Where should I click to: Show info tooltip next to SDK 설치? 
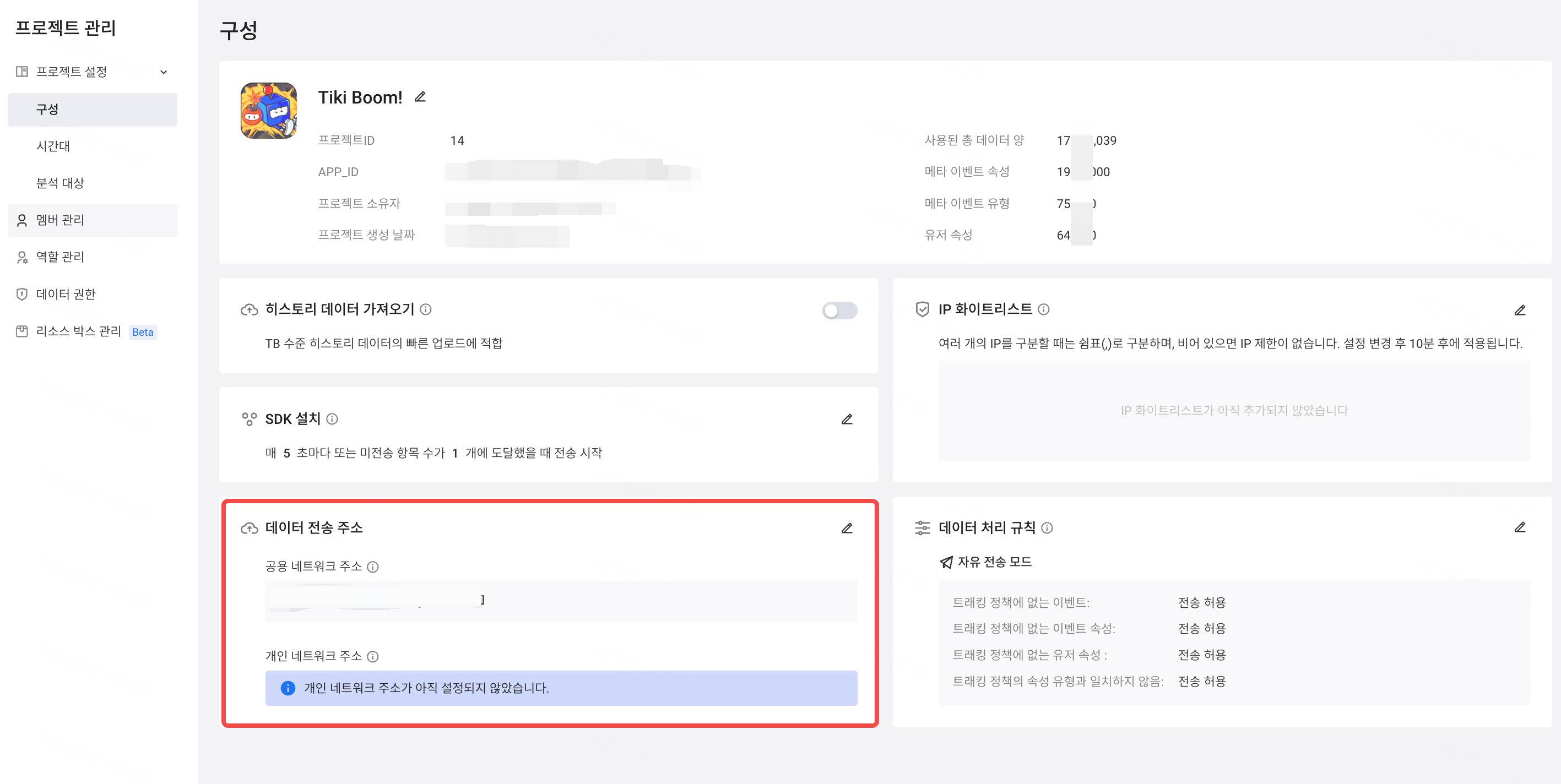(x=332, y=418)
